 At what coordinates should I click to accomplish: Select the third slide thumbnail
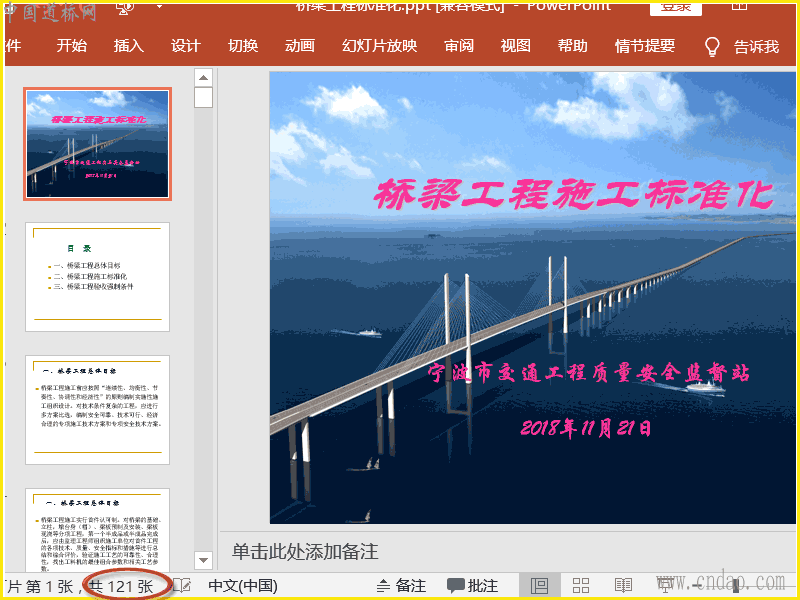pyautogui.click(x=97, y=410)
